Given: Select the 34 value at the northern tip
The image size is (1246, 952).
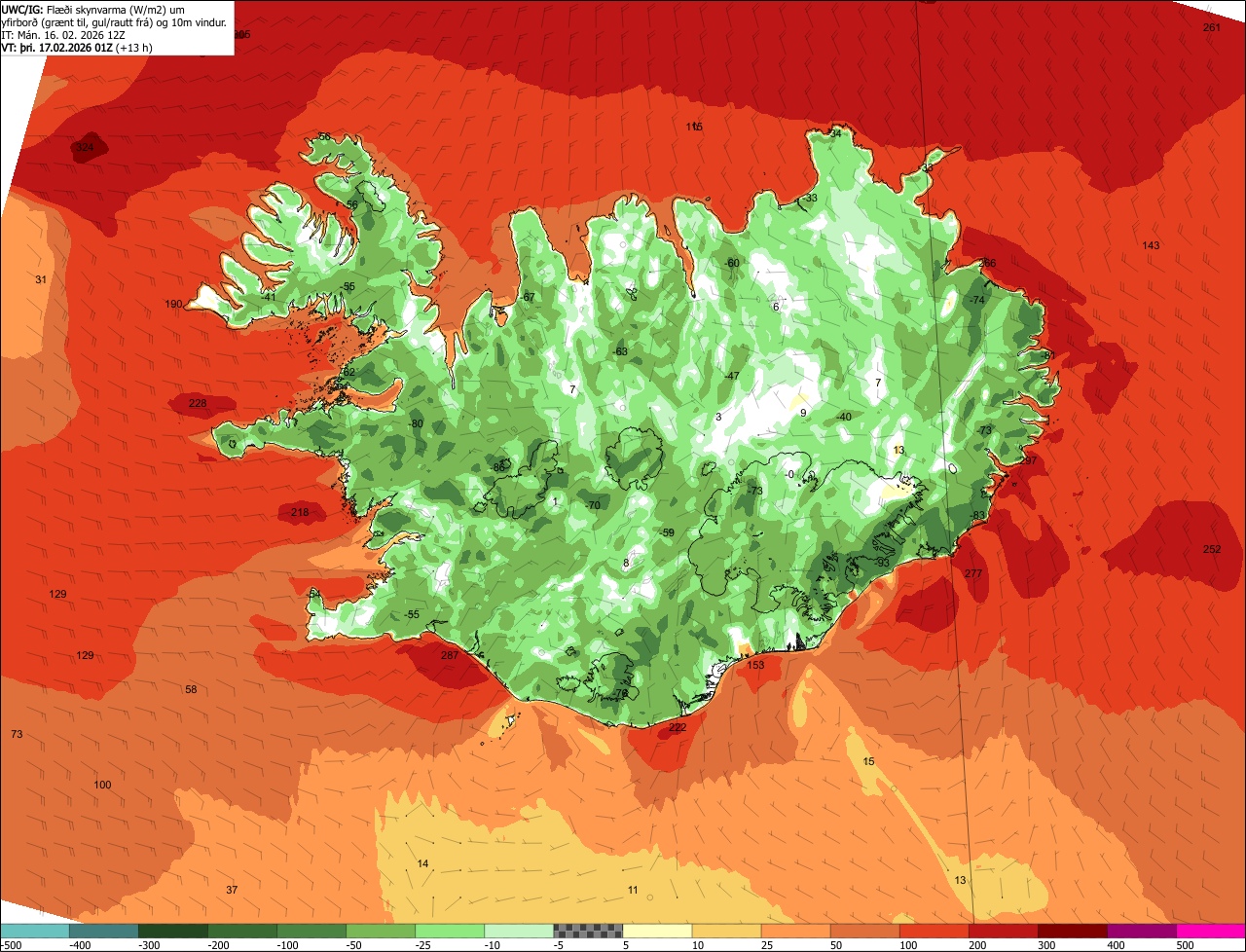Looking at the screenshot, I should (835, 132).
